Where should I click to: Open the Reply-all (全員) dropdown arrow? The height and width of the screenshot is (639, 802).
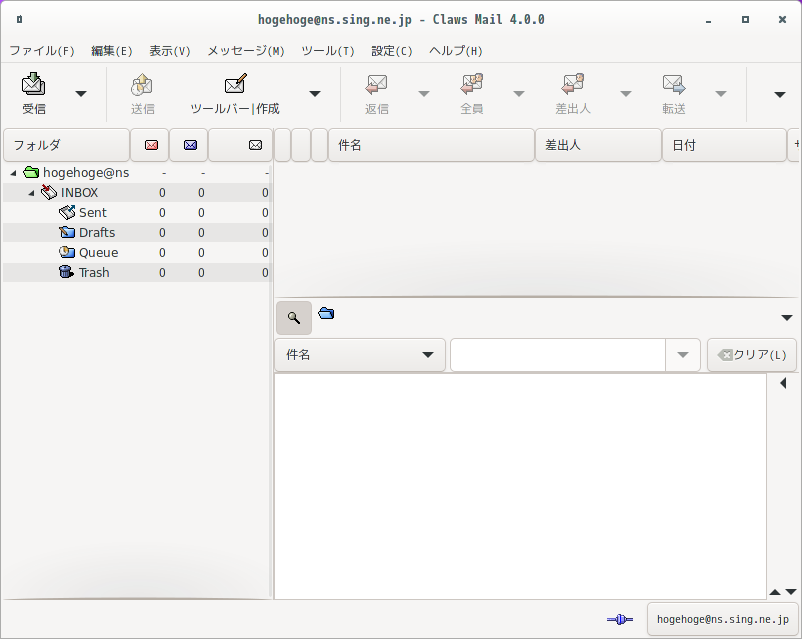click(519, 94)
